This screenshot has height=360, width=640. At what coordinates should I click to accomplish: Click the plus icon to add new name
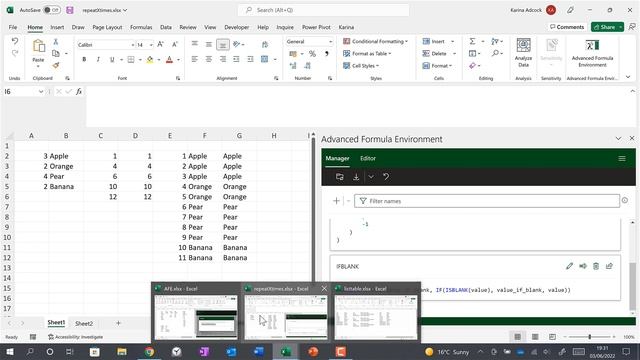pyautogui.click(x=336, y=201)
